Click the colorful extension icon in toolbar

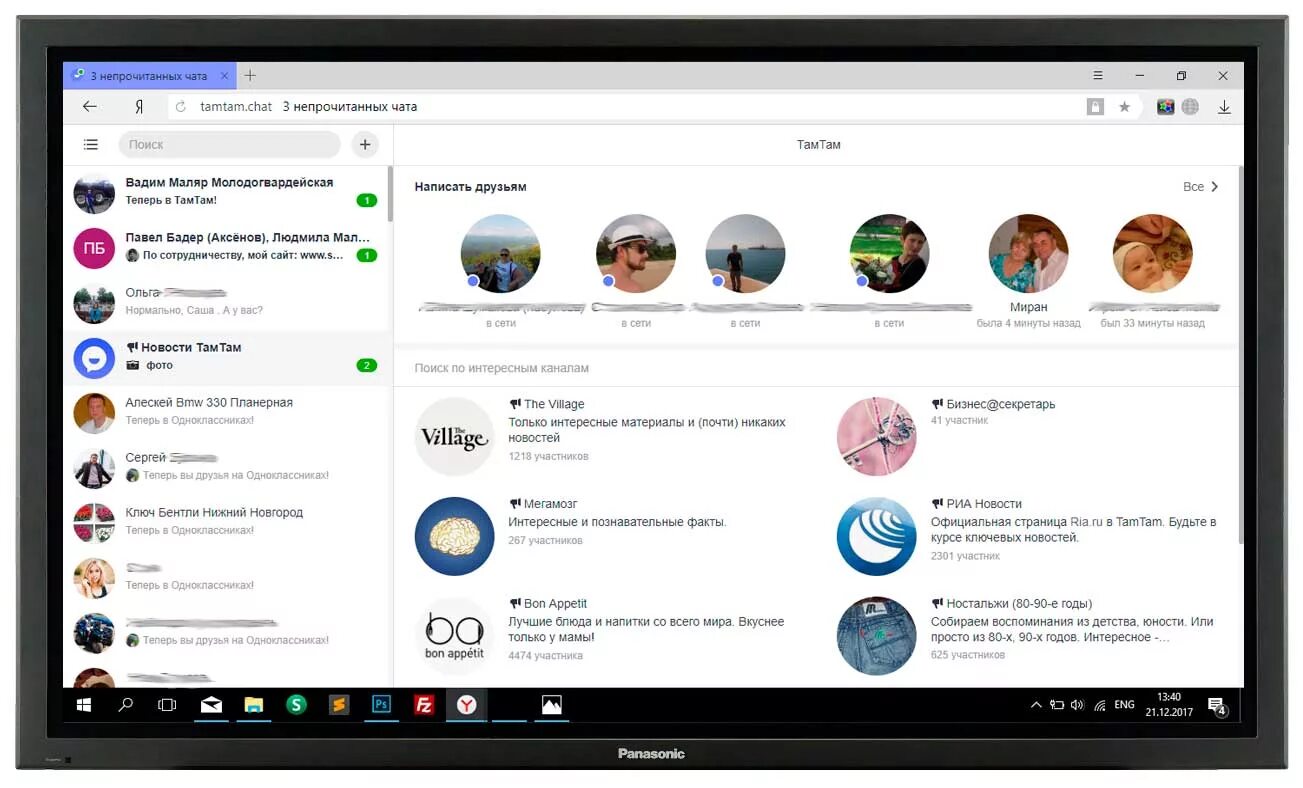point(1165,106)
